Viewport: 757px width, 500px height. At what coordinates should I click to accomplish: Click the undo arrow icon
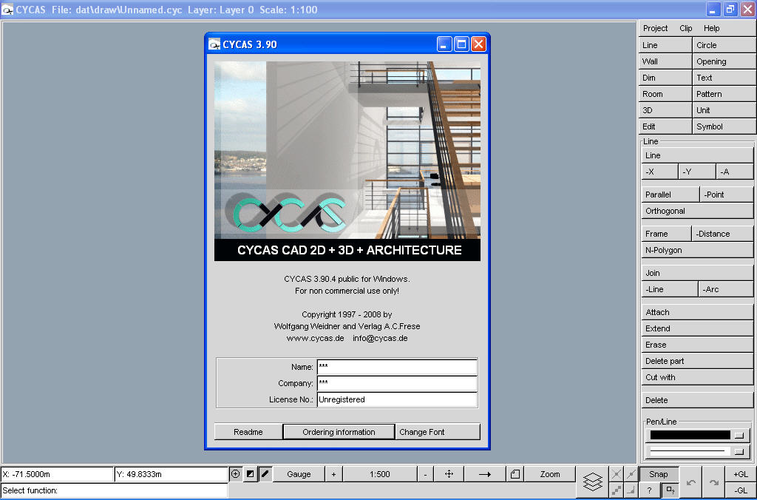[691, 482]
